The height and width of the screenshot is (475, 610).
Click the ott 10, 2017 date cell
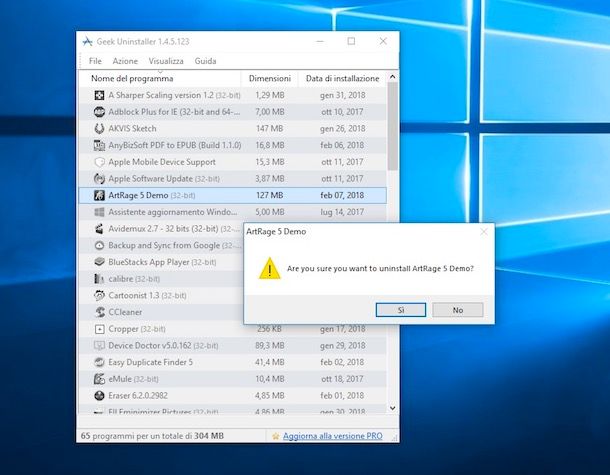(x=342, y=112)
